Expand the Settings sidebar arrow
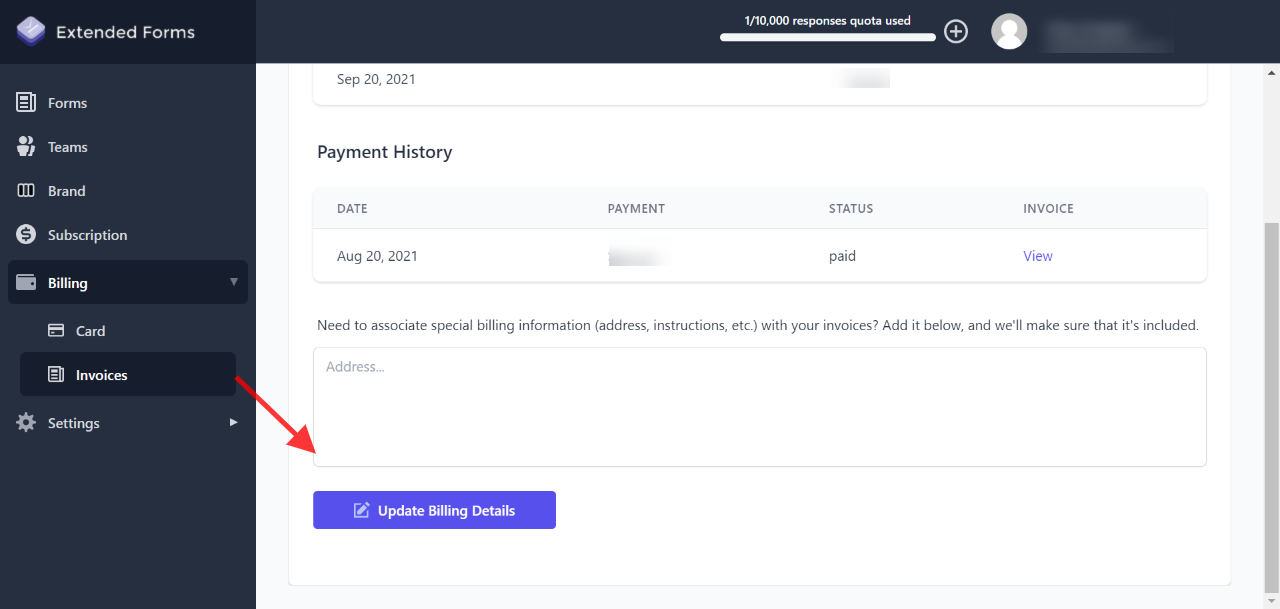This screenshot has width=1280, height=609. click(234, 422)
